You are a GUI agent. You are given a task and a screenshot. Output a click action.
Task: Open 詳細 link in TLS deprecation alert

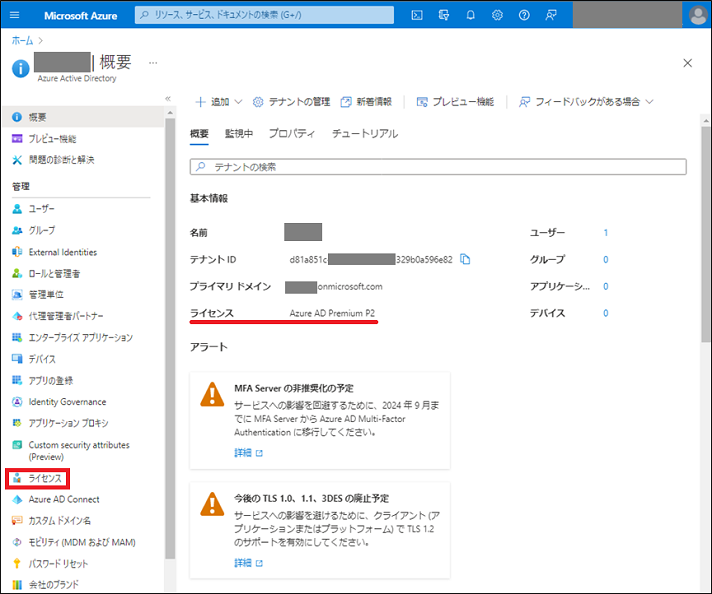tap(248, 563)
